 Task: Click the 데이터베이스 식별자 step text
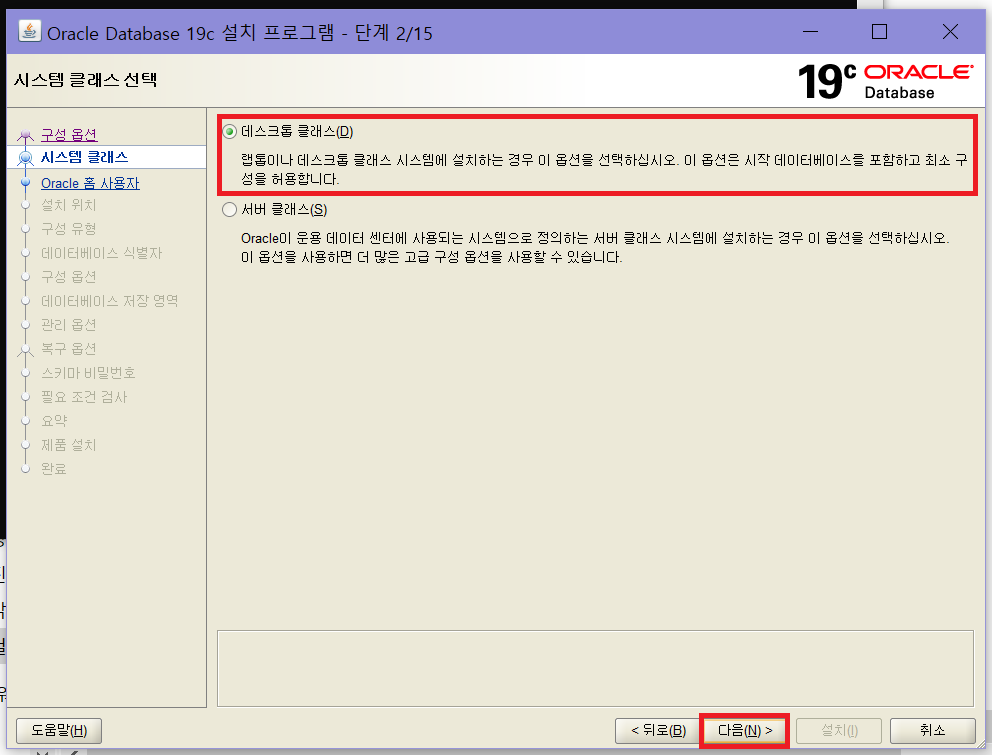(101, 253)
